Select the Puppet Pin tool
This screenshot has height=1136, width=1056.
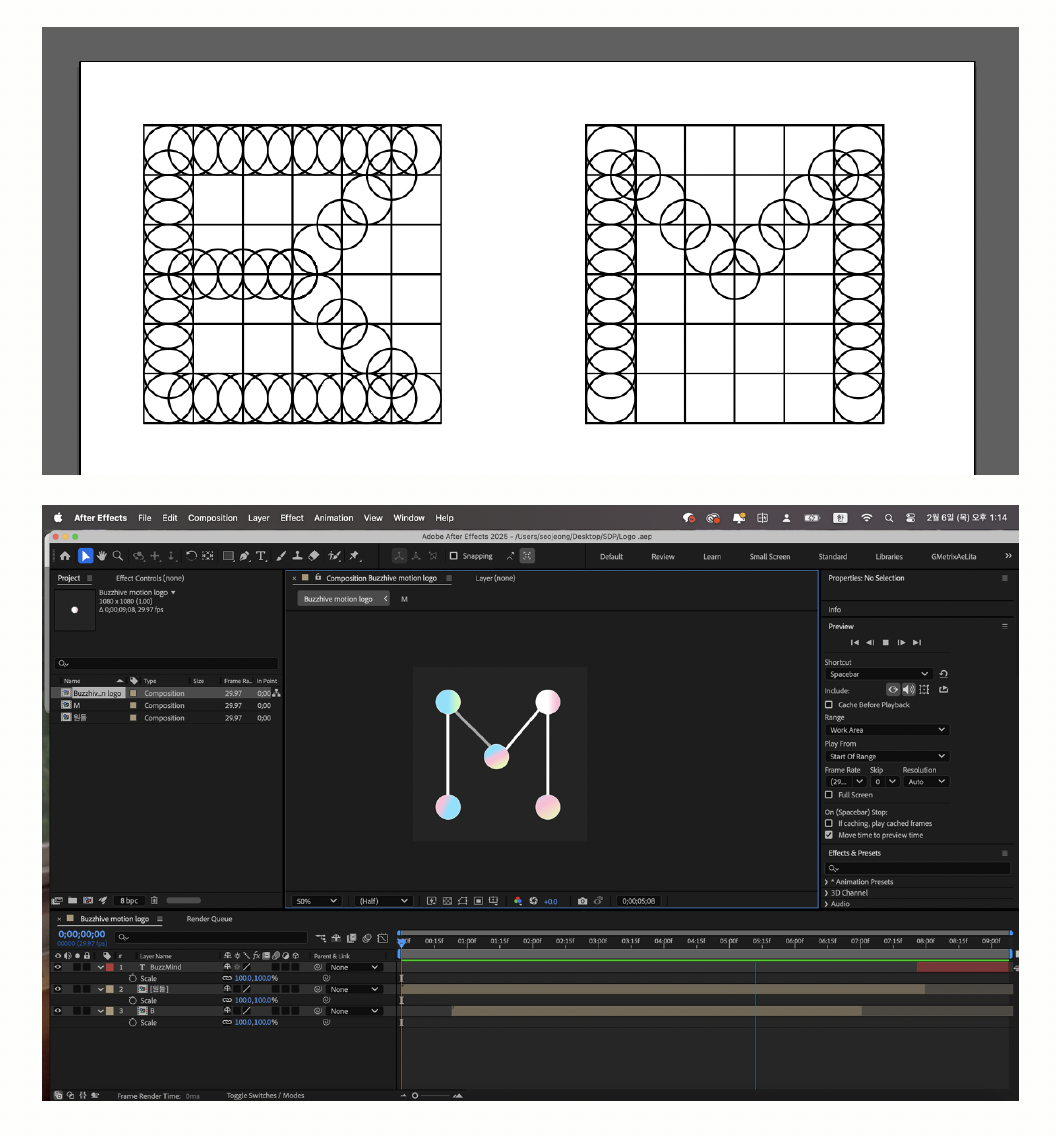pyautogui.click(x=355, y=556)
